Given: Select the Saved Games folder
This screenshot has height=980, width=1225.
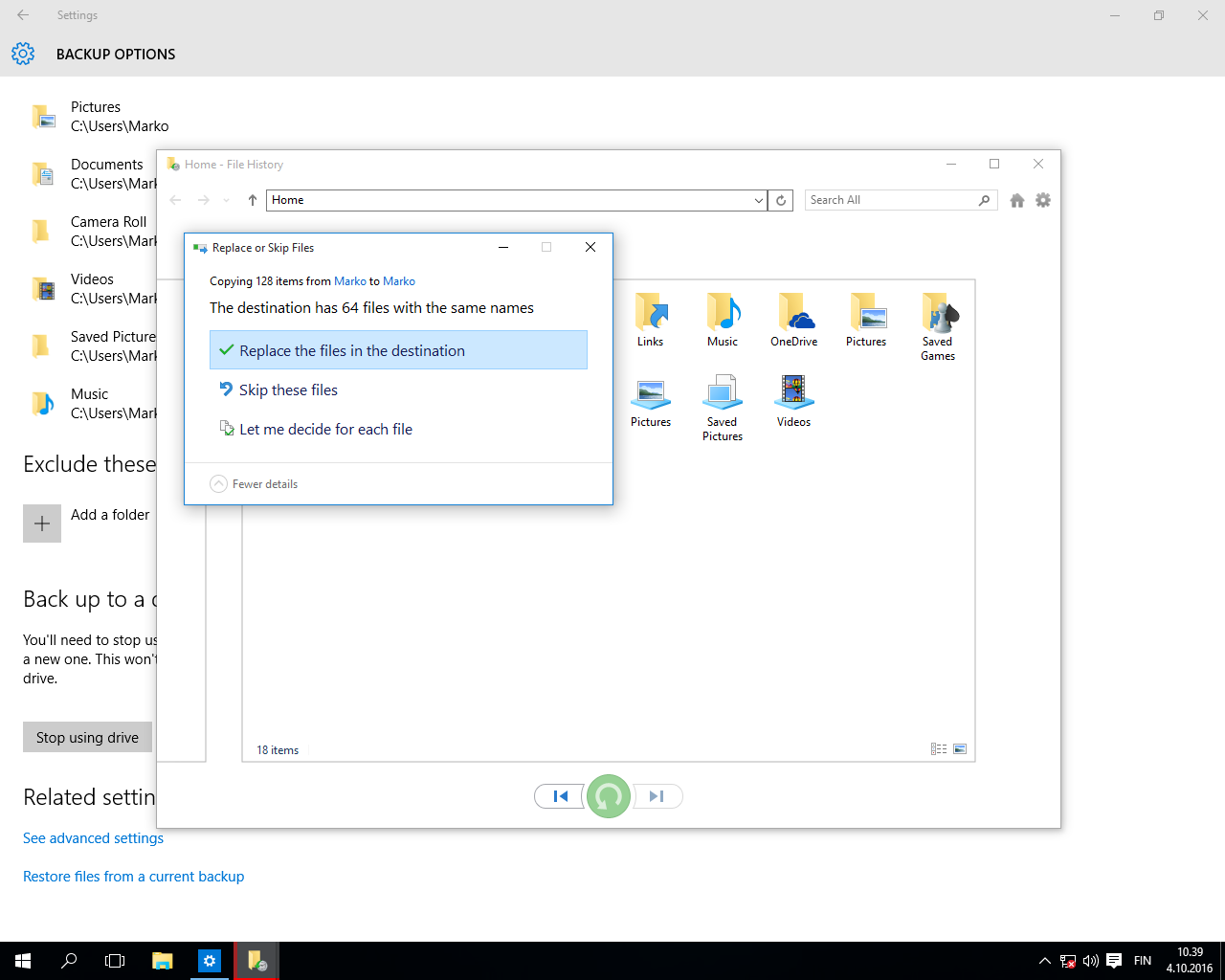Looking at the screenshot, I should (937, 326).
